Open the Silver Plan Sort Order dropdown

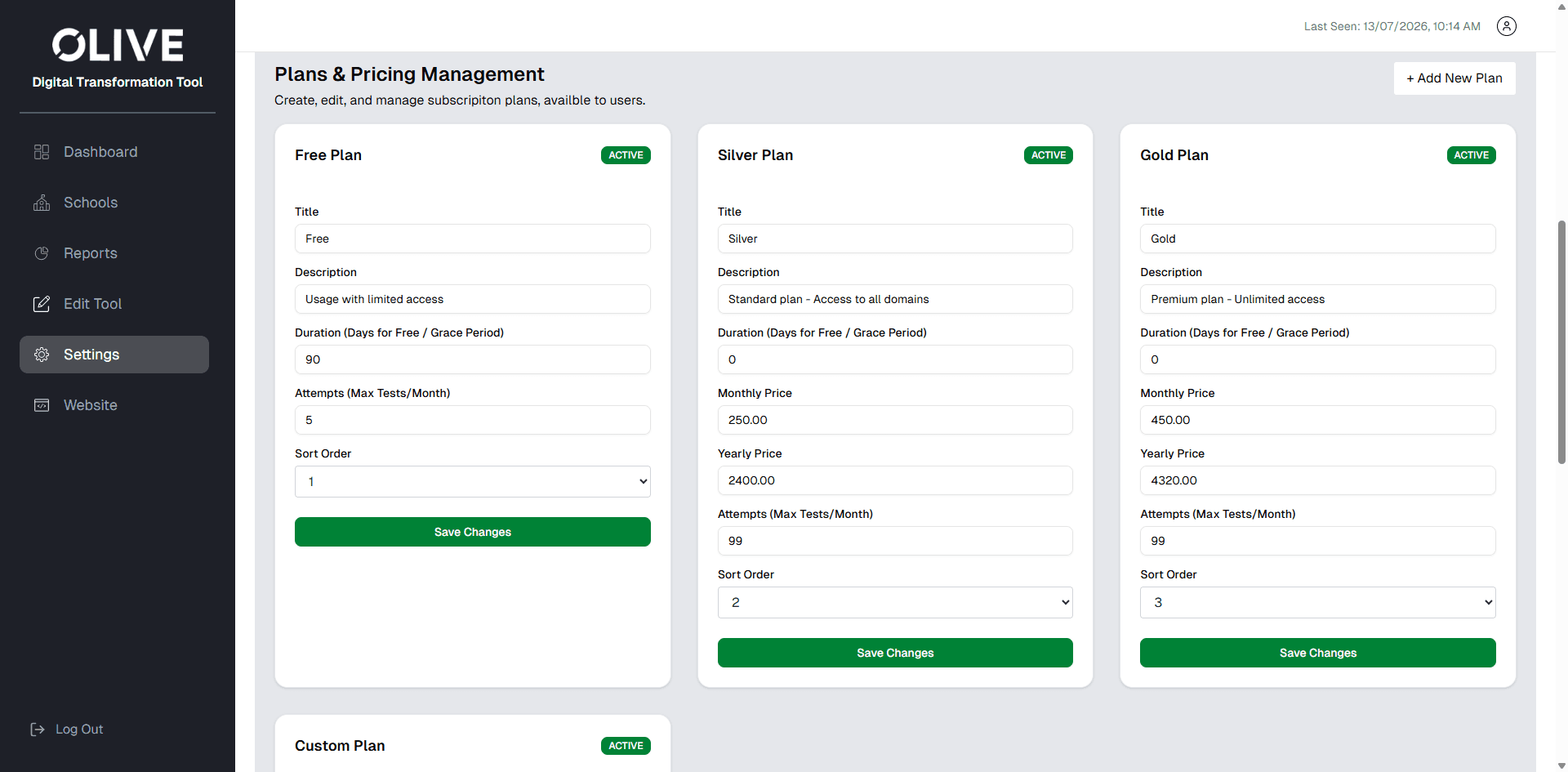[895, 603]
